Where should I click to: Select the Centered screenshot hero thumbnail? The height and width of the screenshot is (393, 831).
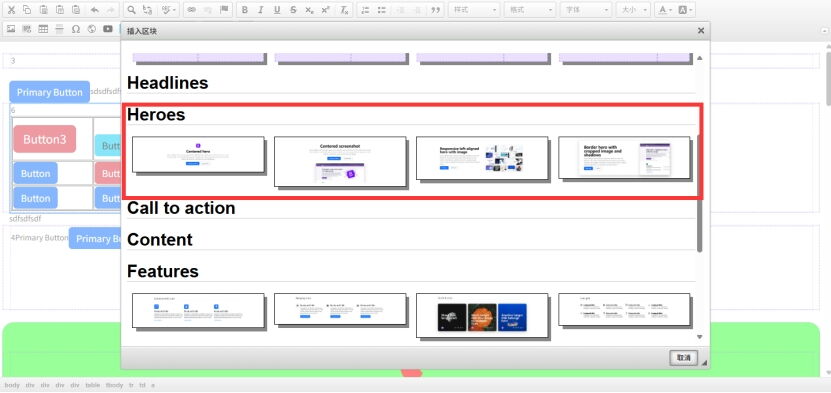[x=340, y=162]
